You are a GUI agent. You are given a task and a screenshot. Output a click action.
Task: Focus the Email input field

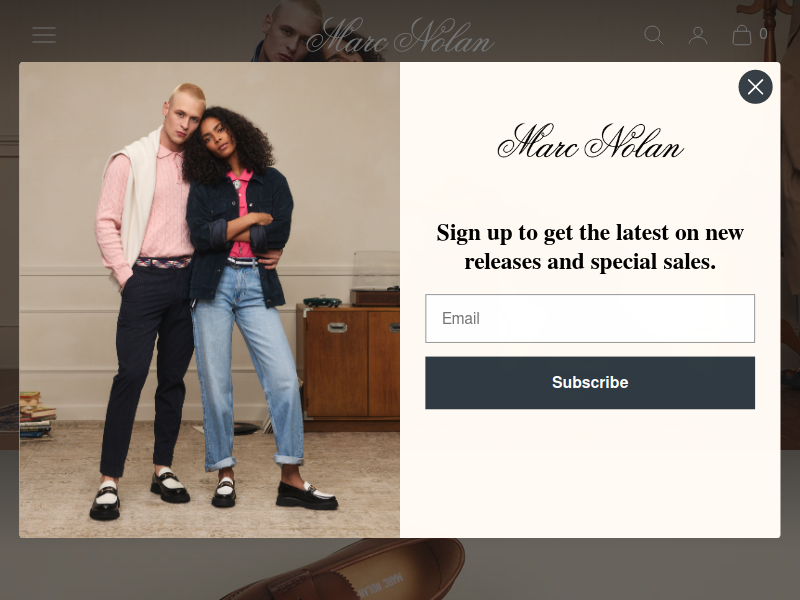point(590,318)
